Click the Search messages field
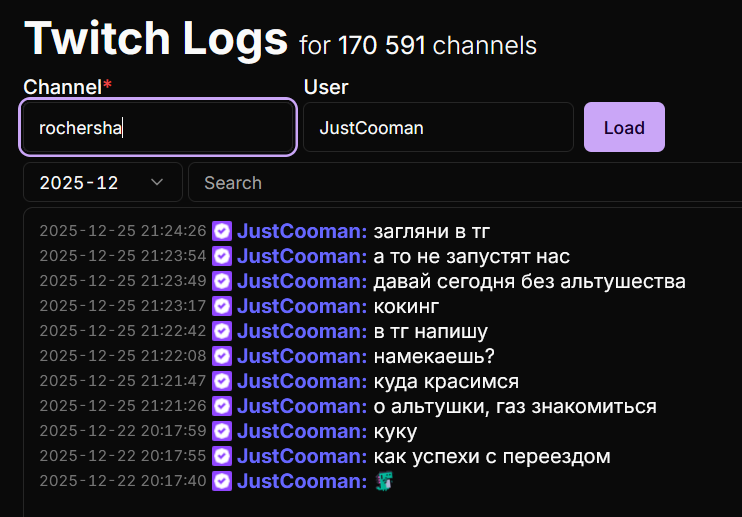742x517 pixels. click(x=465, y=183)
